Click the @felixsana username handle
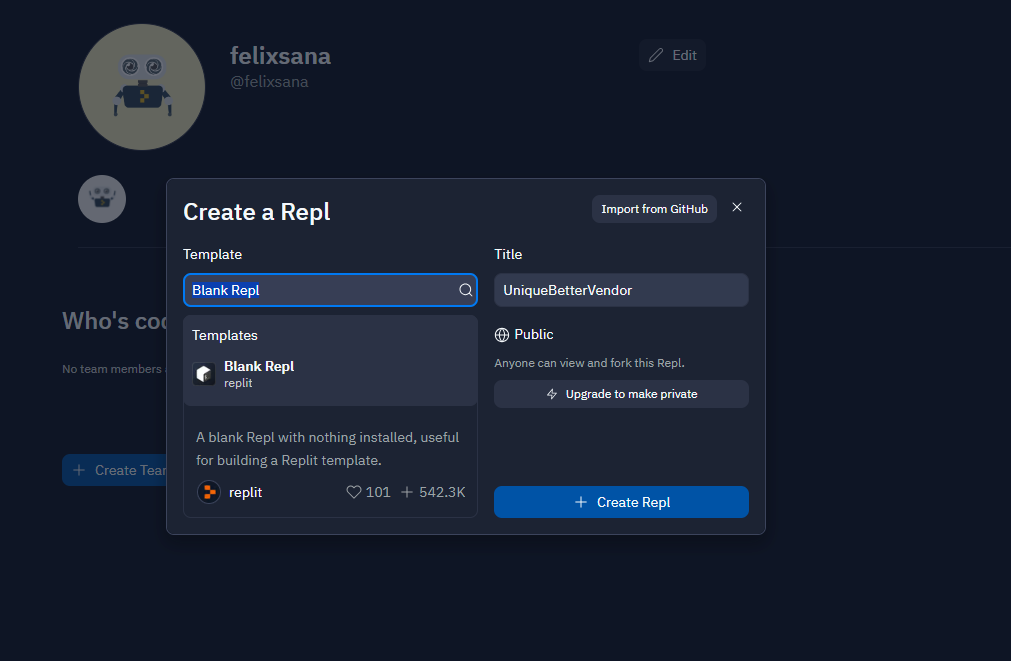The image size is (1011, 661). click(x=269, y=82)
